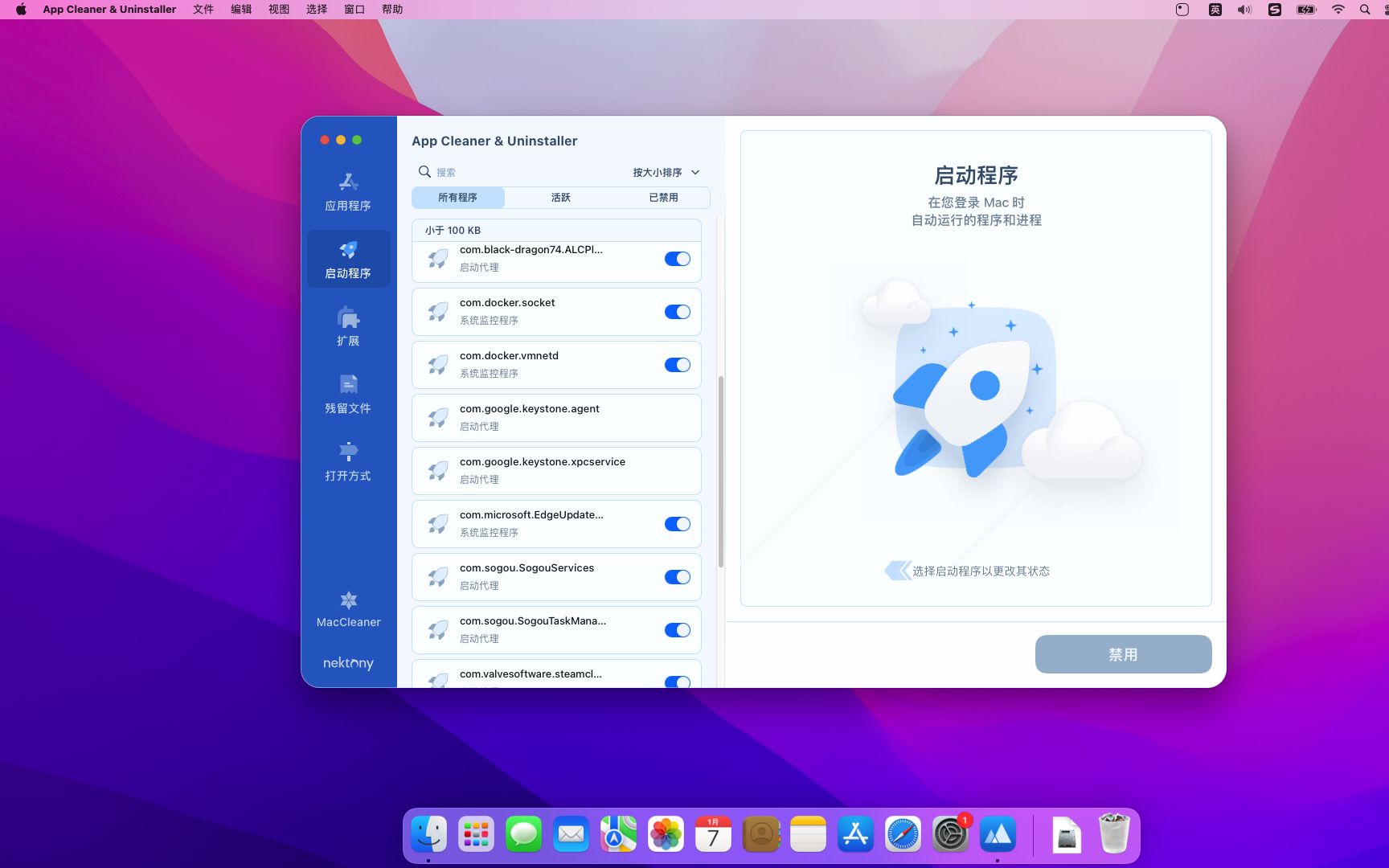1389x868 pixels.
Task: Click the rocket icon next to com.docker.socket
Action: click(x=437, y=311)
